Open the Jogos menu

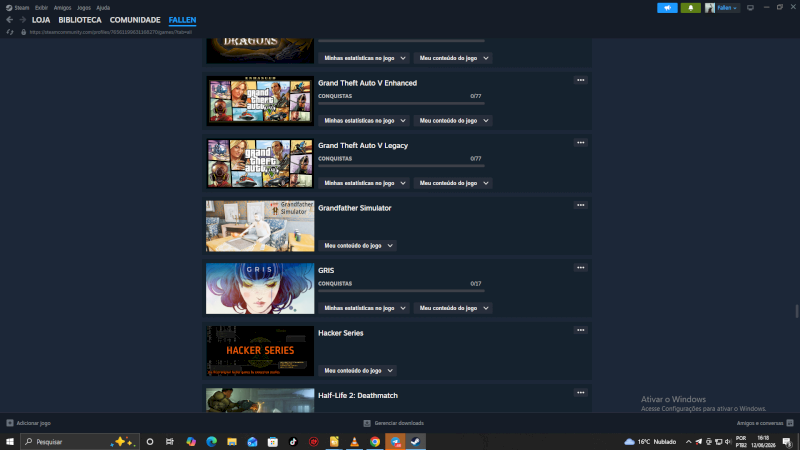click(84, 8)
